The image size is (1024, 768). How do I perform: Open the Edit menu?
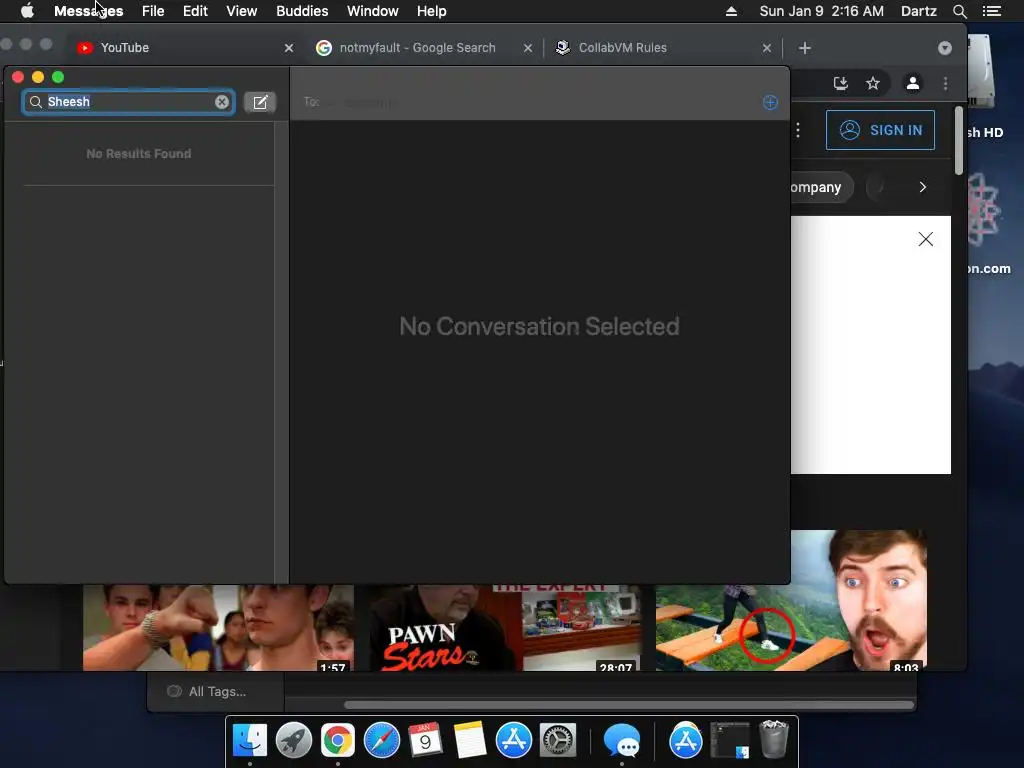pyautogui.click(x=195, y=11)
